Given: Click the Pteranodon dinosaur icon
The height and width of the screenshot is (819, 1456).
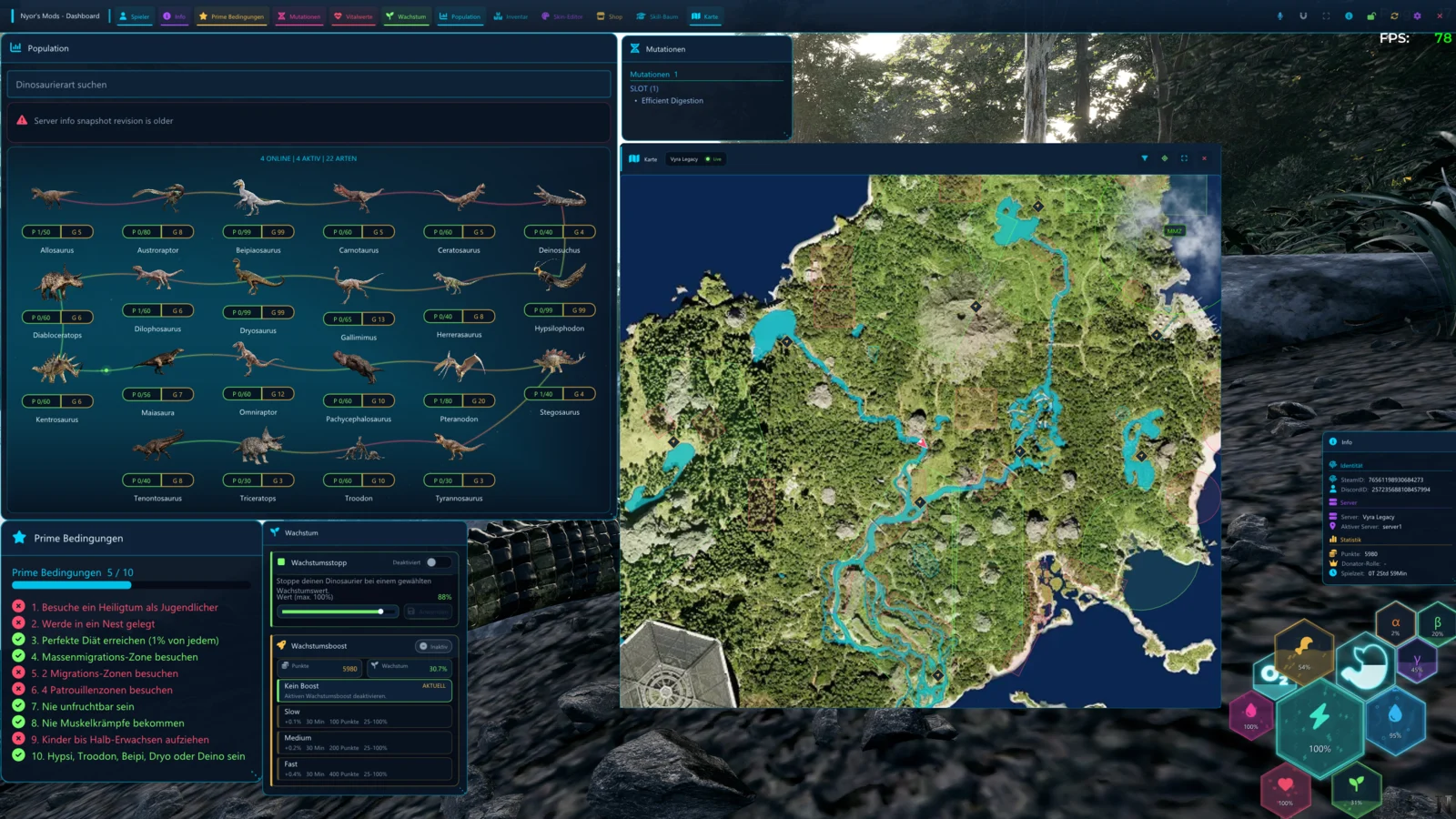Looking at the screenshot, I should coord(460,366).
